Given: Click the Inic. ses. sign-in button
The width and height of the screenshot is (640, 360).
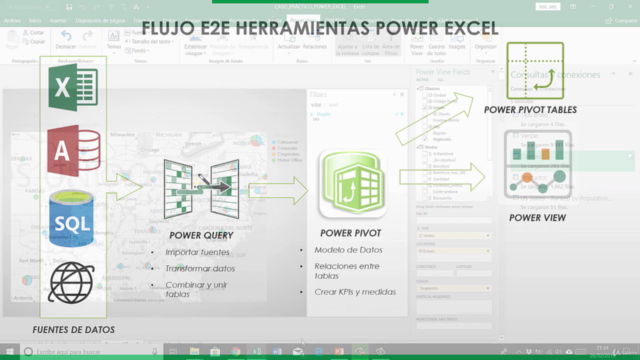Looking at the screenshot, I should click(x=548, y=7).
